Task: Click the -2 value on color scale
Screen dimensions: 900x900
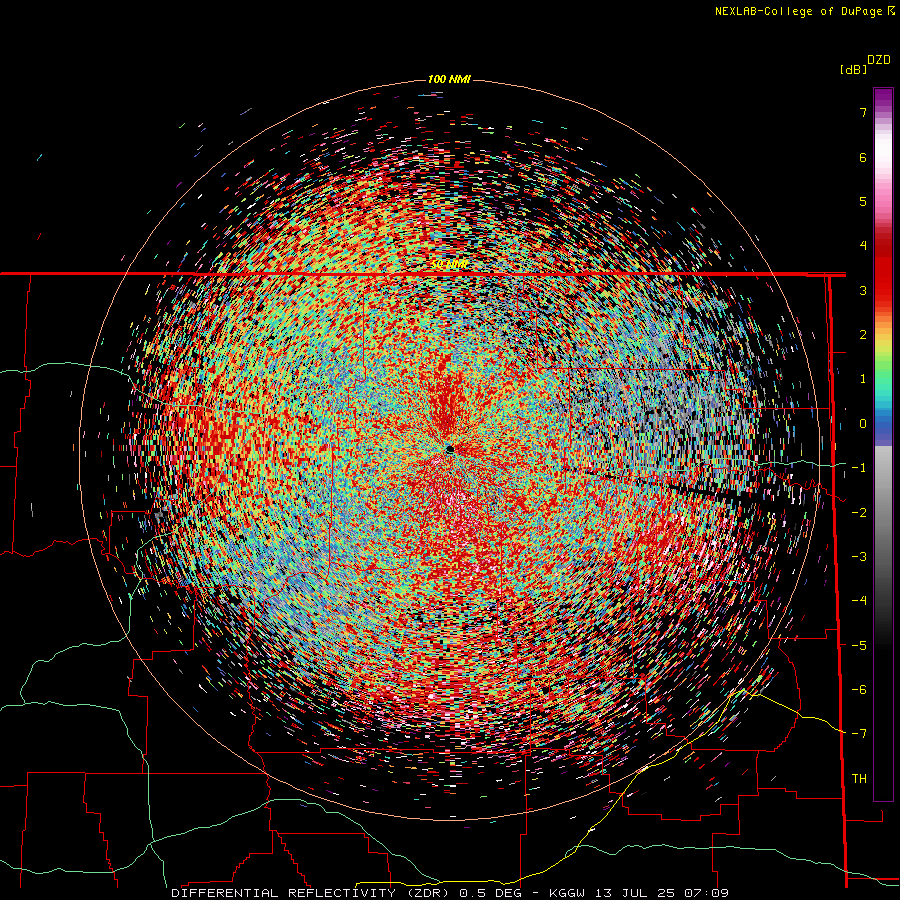Action: pos(859,513)
